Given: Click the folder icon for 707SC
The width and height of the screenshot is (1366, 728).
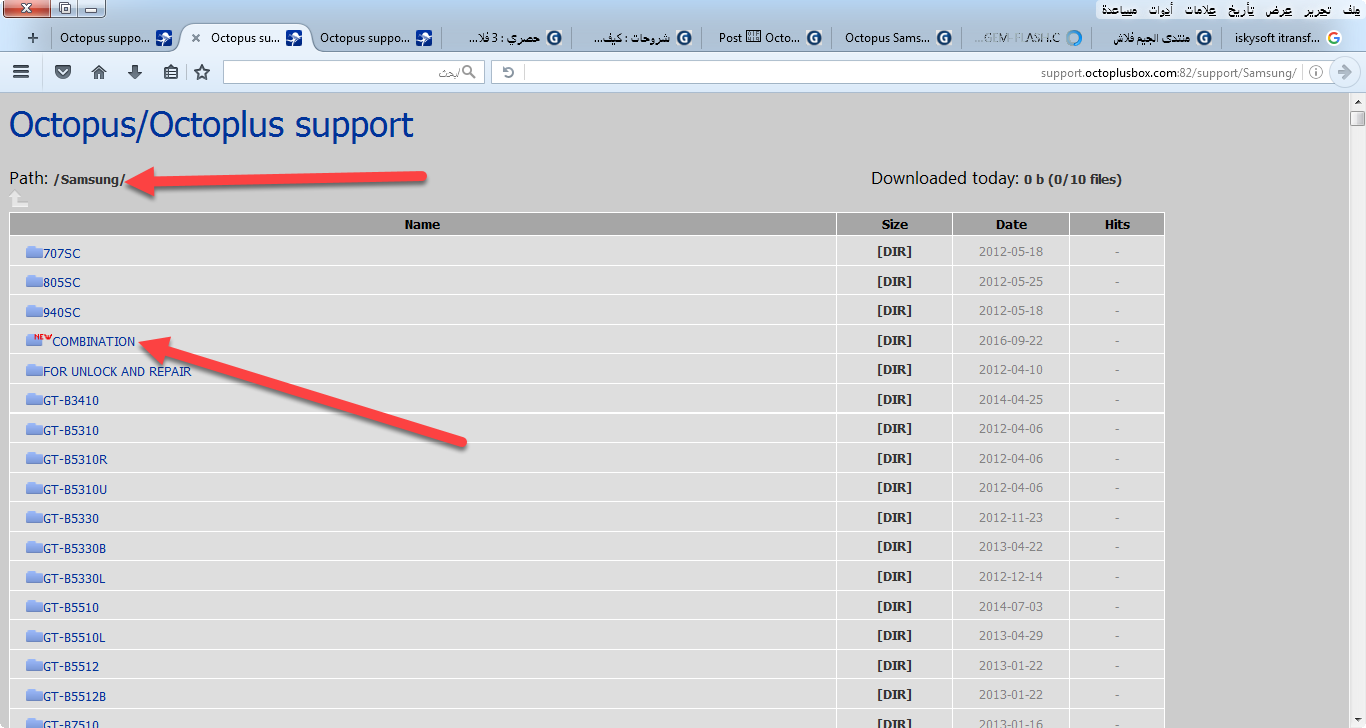Looking at the screenshot, I should 34,252.
